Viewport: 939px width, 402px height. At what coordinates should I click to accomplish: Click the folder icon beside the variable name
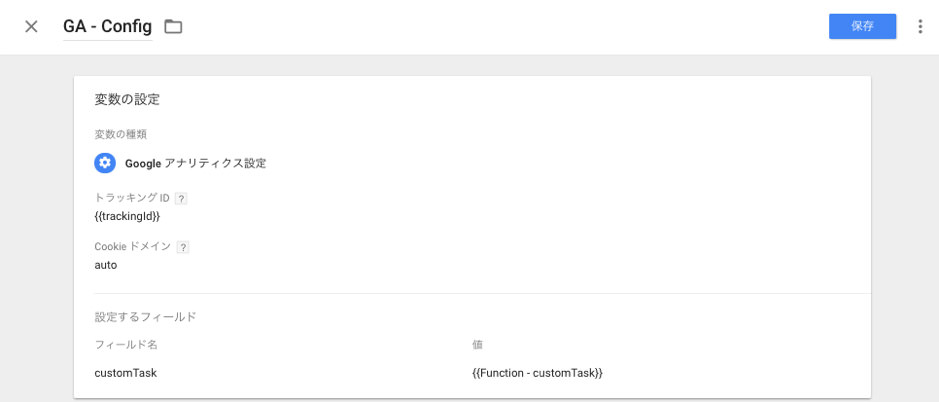pos(173,26)
